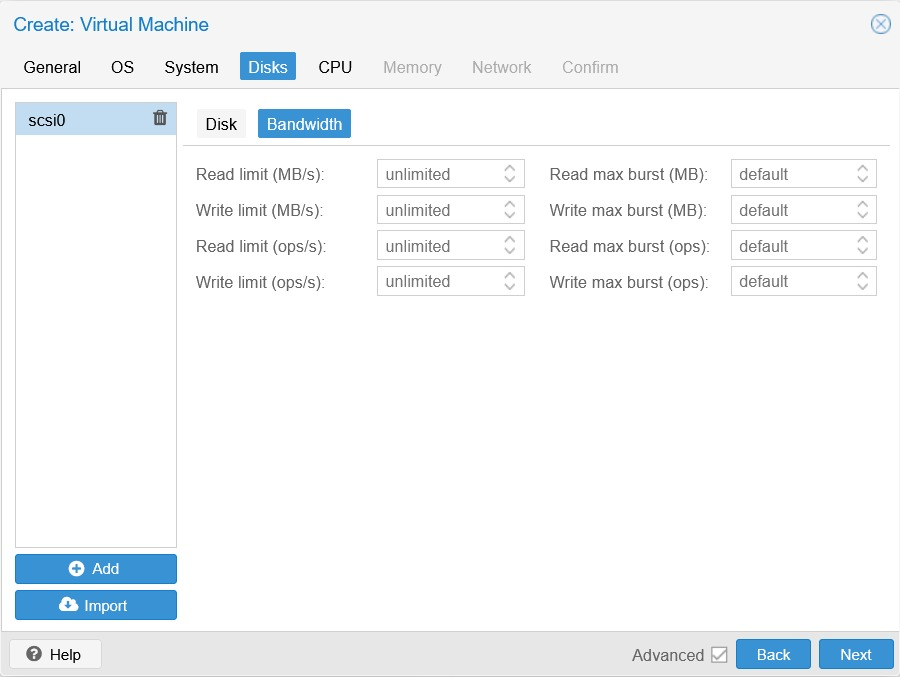Decrease Read limit (MB/s) with down arrow

510,179
